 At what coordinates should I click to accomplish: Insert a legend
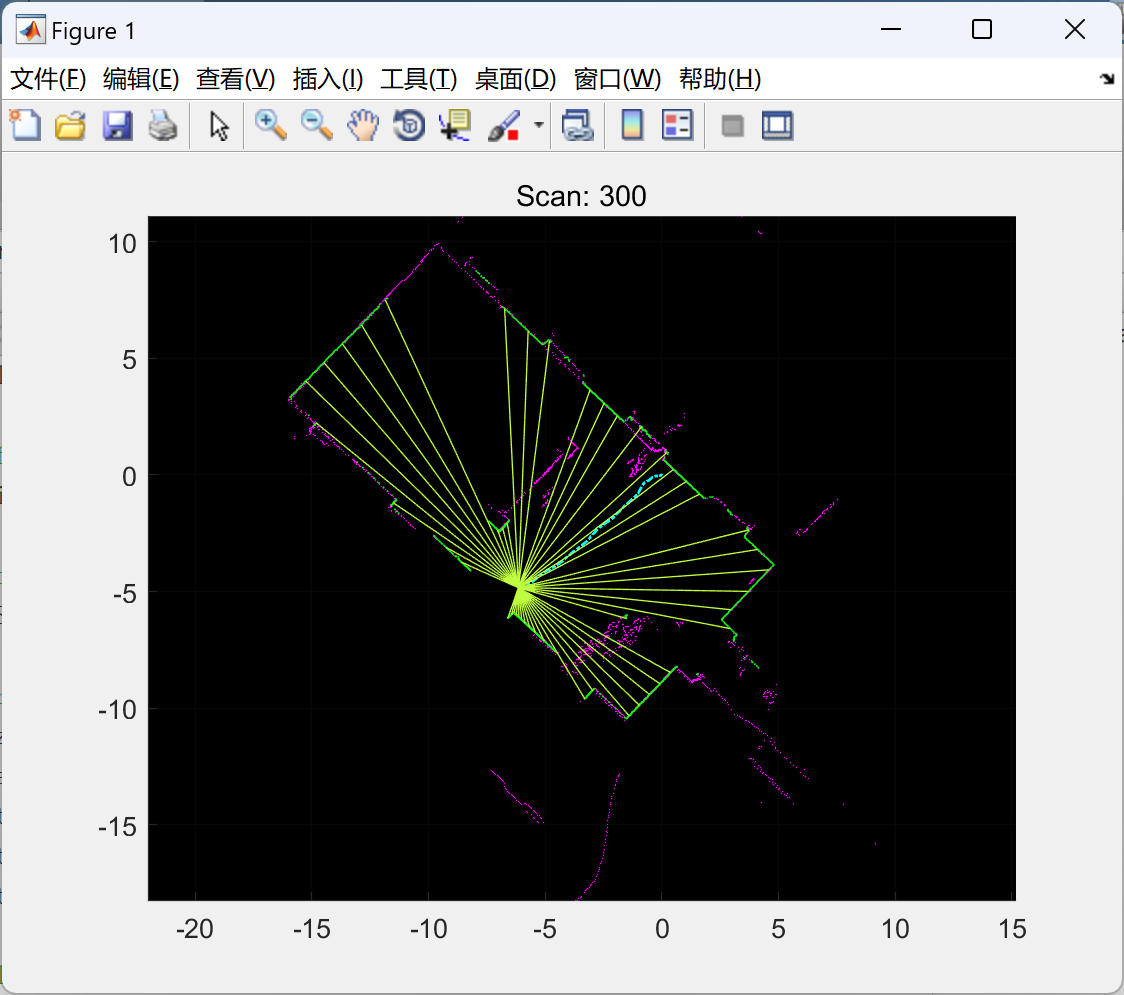tap(678, 125)
